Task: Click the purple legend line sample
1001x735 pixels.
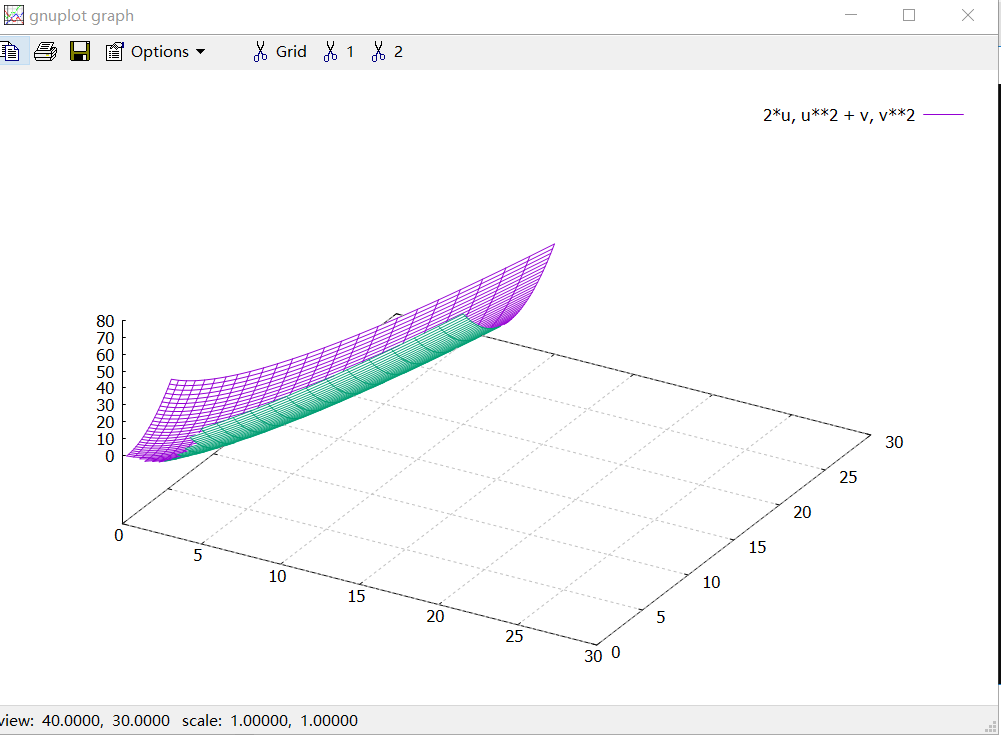Action: pos(944,115)
